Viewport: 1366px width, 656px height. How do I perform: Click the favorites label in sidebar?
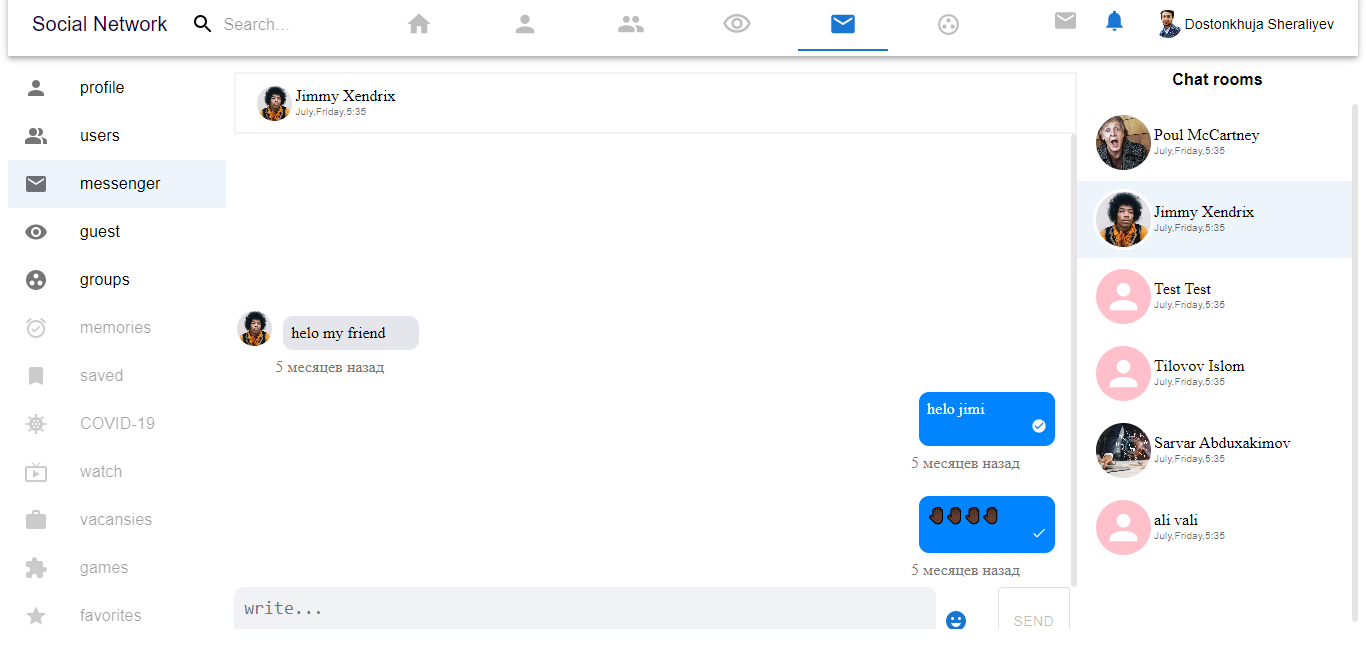point(110,616)
